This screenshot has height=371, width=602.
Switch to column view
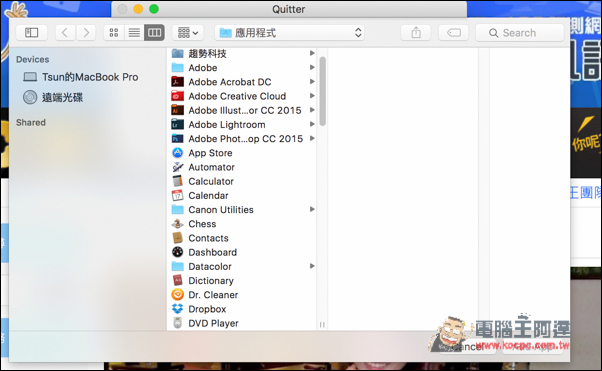click(x=154, y=33)
